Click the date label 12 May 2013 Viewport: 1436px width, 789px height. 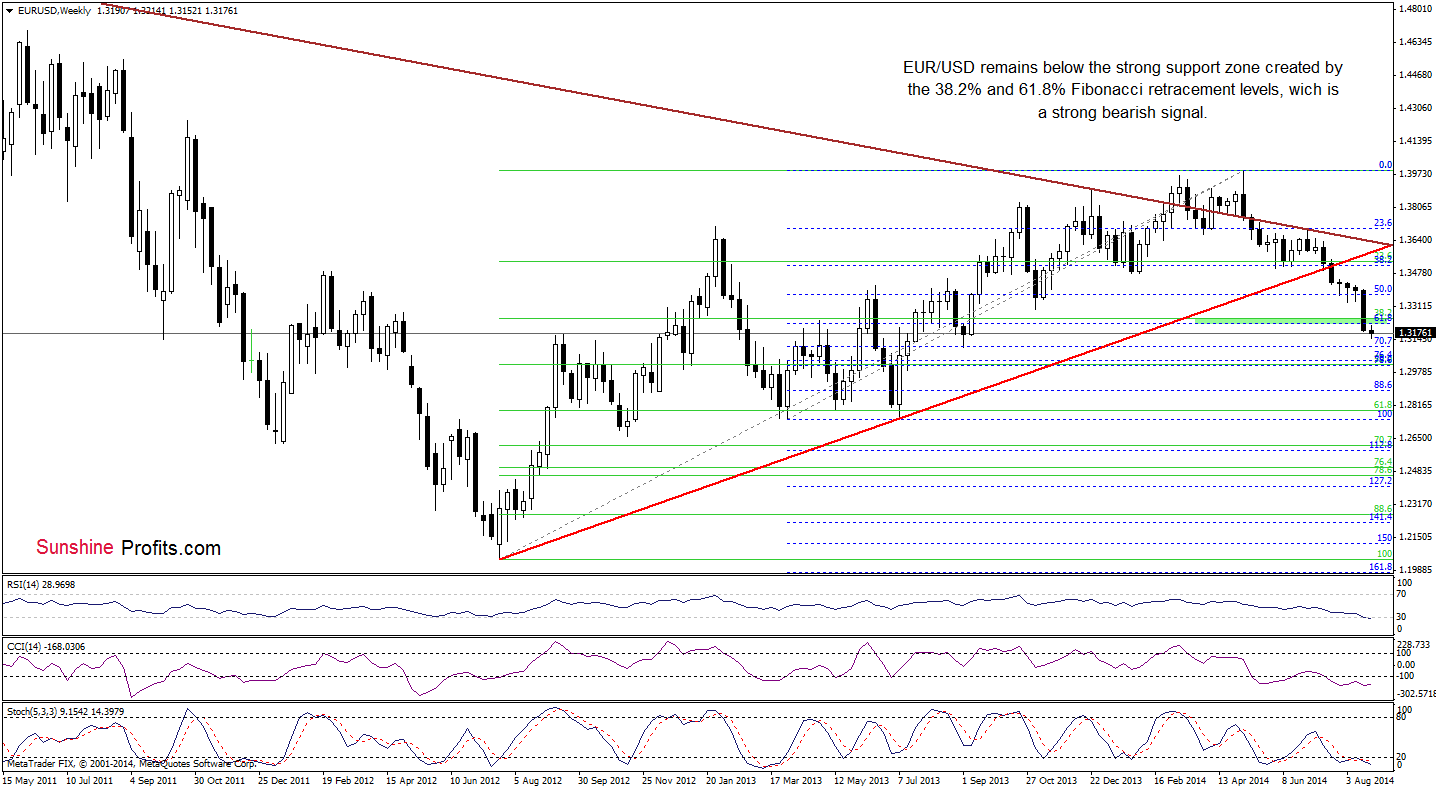click(x=861, y=778)
